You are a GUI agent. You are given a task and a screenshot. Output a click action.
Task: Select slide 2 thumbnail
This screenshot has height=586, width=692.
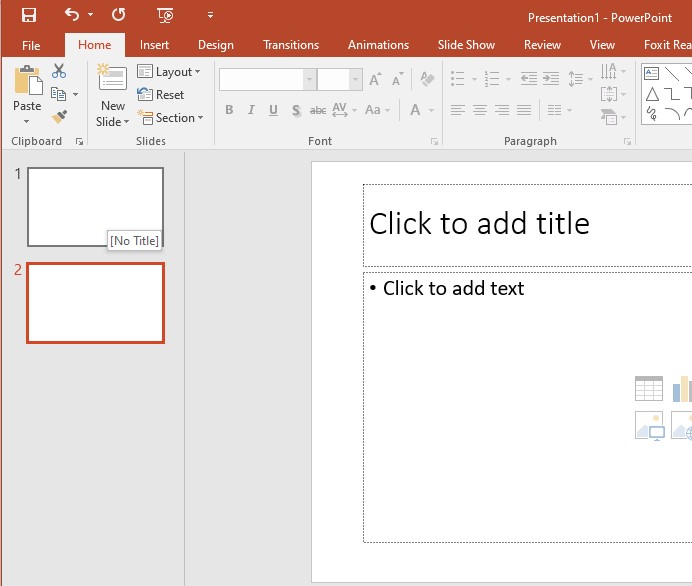(95, 303)
